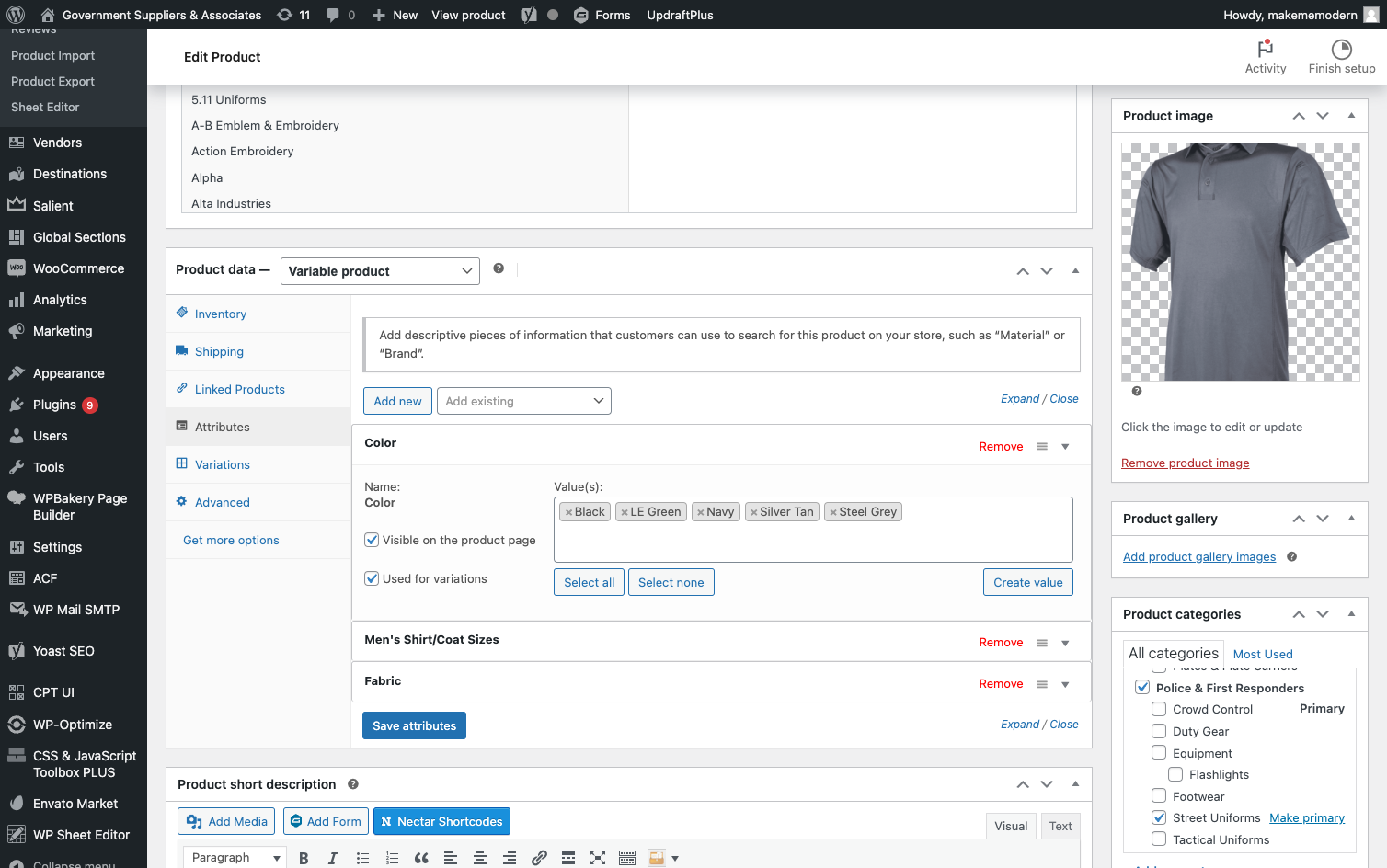Click the Create value button
The image size is (1387, 868).
1028,582
